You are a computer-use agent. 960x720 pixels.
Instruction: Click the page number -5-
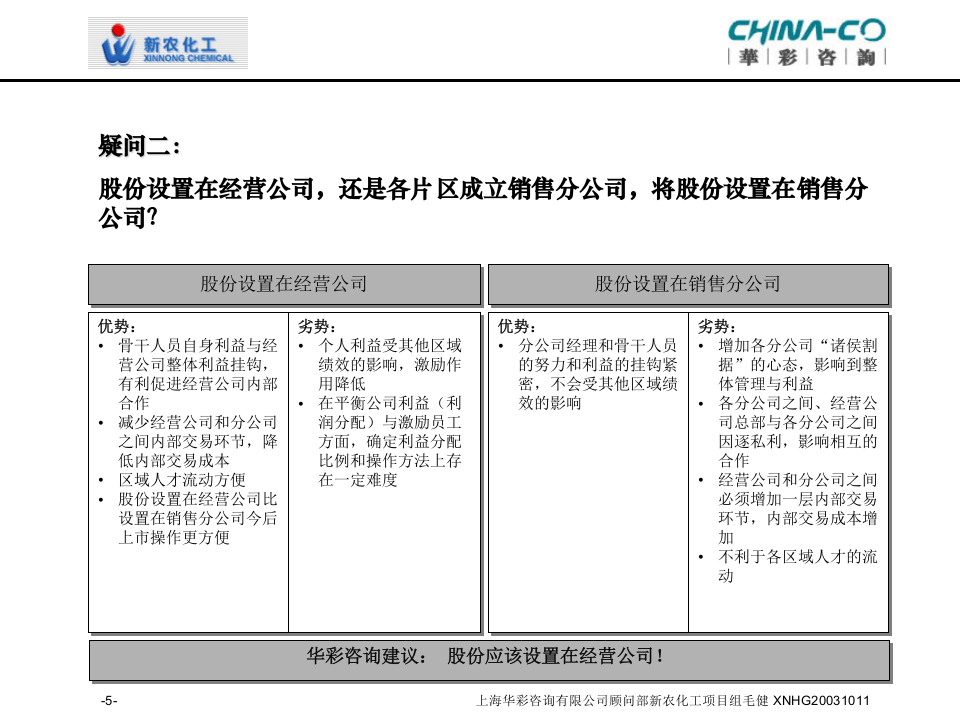coord(109,701)
